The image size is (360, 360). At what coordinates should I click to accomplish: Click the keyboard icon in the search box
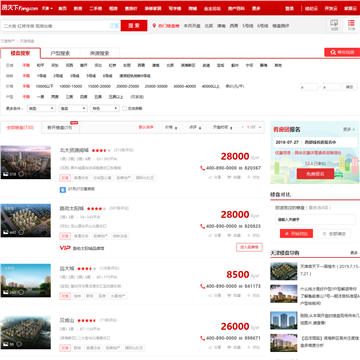coord(114,26)
